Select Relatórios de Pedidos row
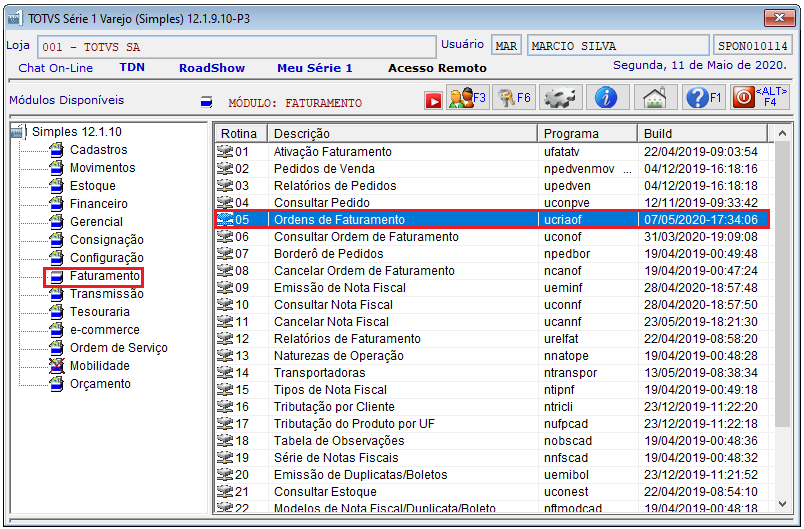804x529 pixels. (491, 186)
